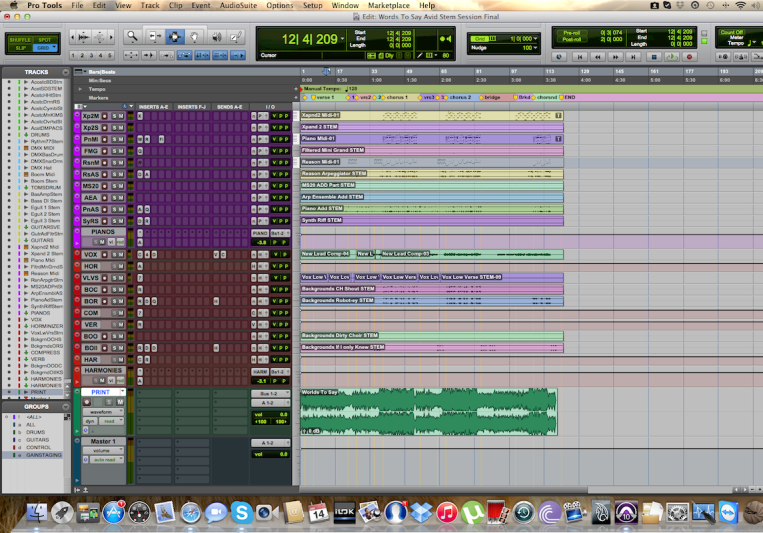Open the Tracks list popup menu
Viewport: 763px width, 533px height.
click(x=66, y=72)
